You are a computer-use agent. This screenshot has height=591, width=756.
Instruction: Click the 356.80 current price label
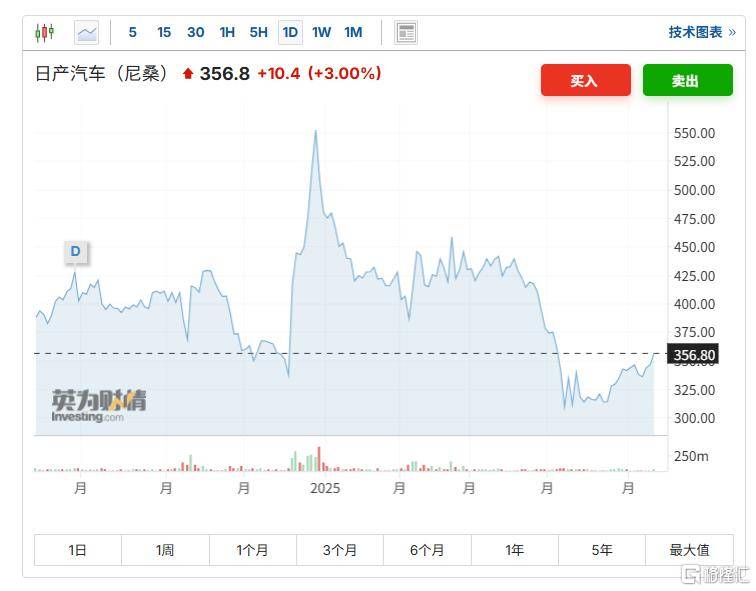coord(693,355)
